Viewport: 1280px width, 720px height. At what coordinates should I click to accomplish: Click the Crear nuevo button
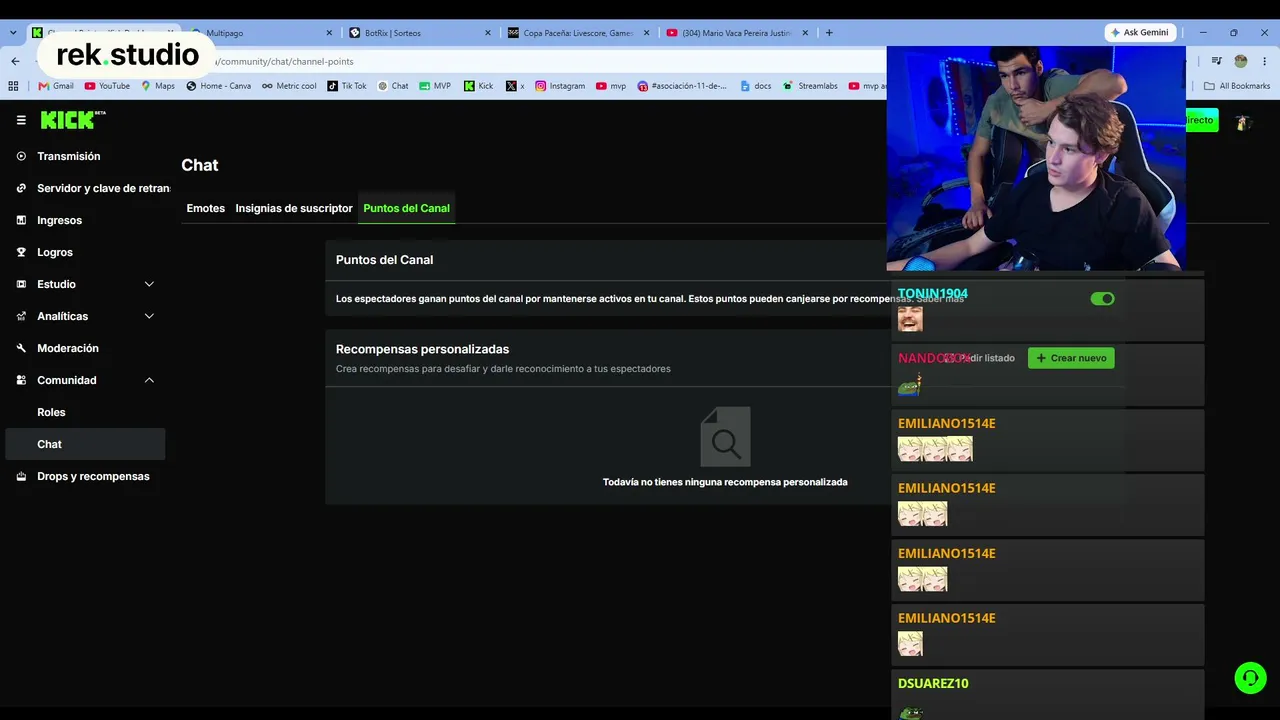click(1071, 358)
